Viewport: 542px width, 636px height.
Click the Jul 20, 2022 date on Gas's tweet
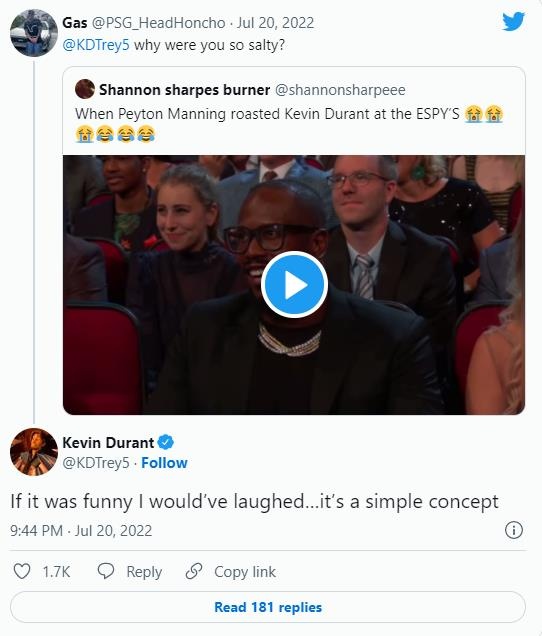[x=275, y=23]
